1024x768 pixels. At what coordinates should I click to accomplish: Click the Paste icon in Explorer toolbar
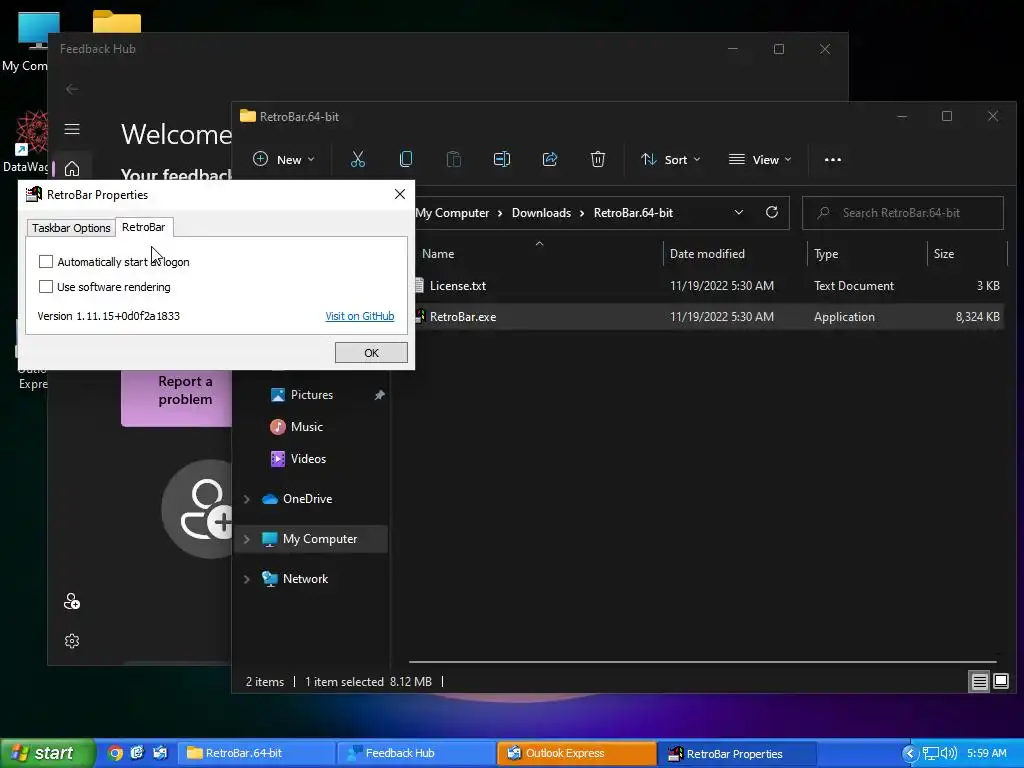click(x=453, y=159)
